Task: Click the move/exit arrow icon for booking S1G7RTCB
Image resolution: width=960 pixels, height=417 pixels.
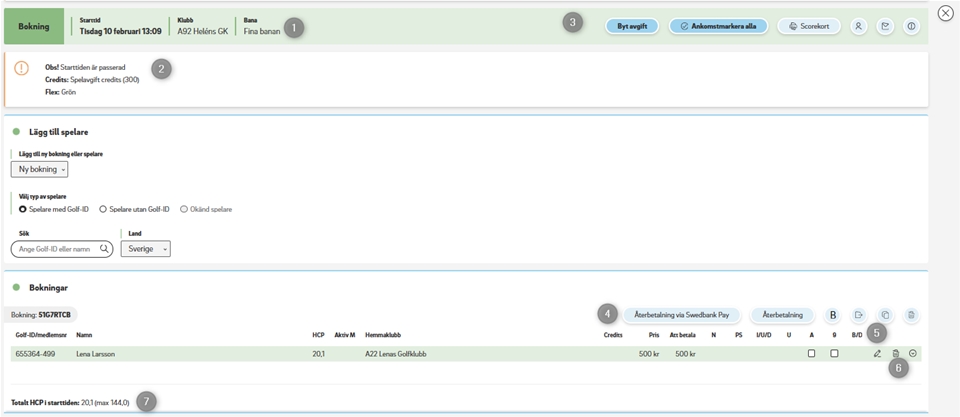Action: click(859, 315)
